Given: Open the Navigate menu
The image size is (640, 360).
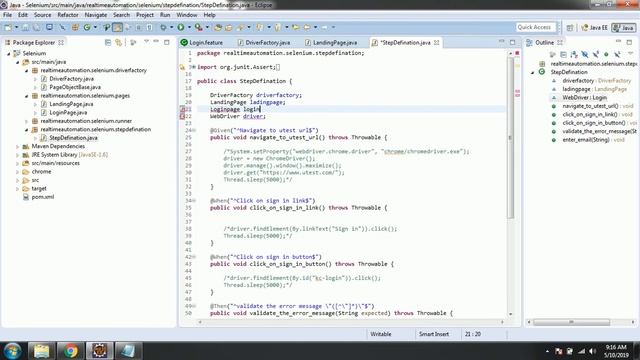Looking at the screenshot, I should click(96, 15).
